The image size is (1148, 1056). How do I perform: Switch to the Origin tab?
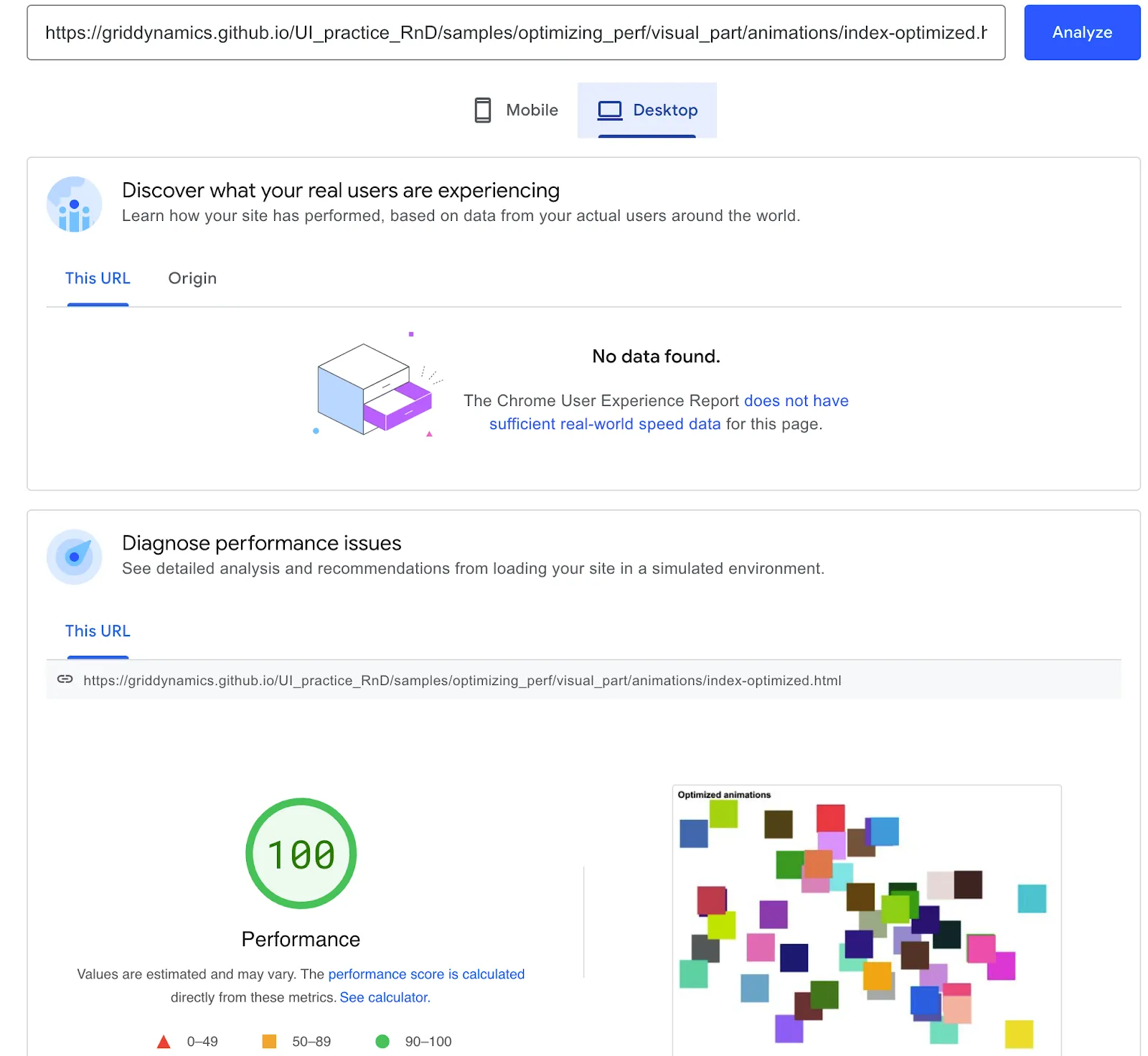click(192, 278)
